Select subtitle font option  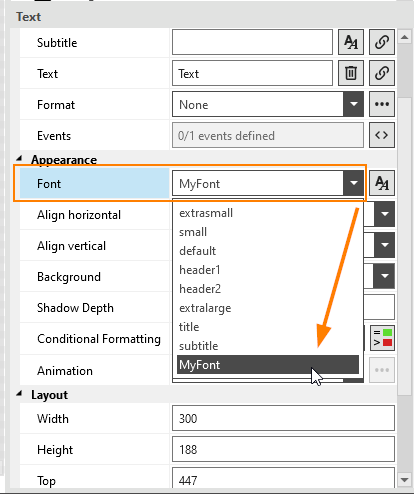[x=198, y=346]
